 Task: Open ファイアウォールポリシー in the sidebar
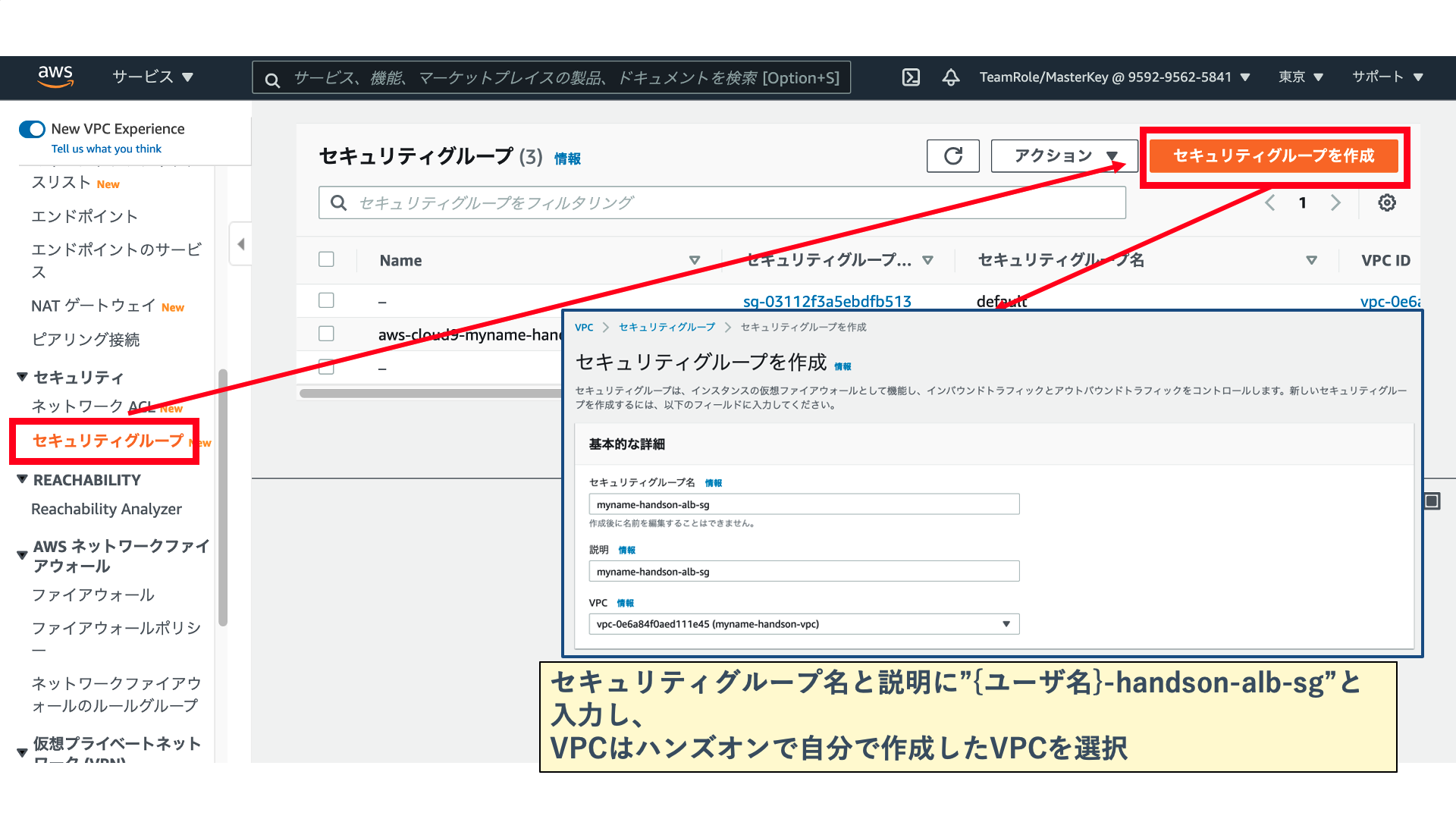pos(116,639)
